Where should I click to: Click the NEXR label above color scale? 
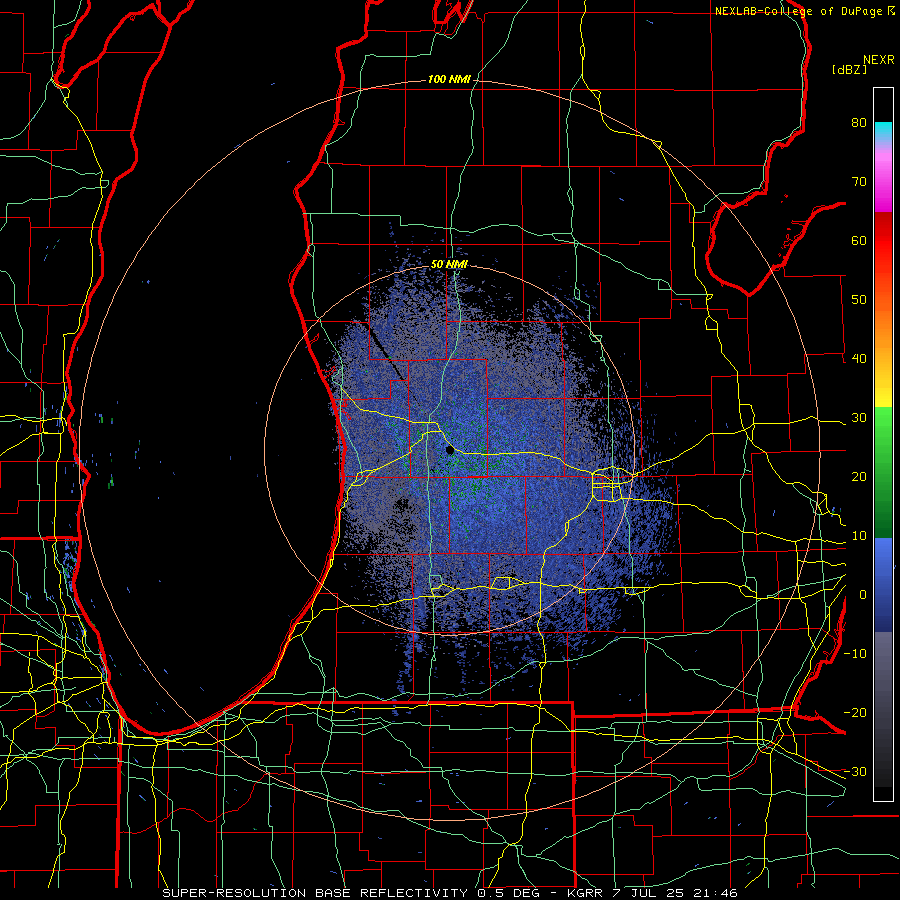[879, 60]
